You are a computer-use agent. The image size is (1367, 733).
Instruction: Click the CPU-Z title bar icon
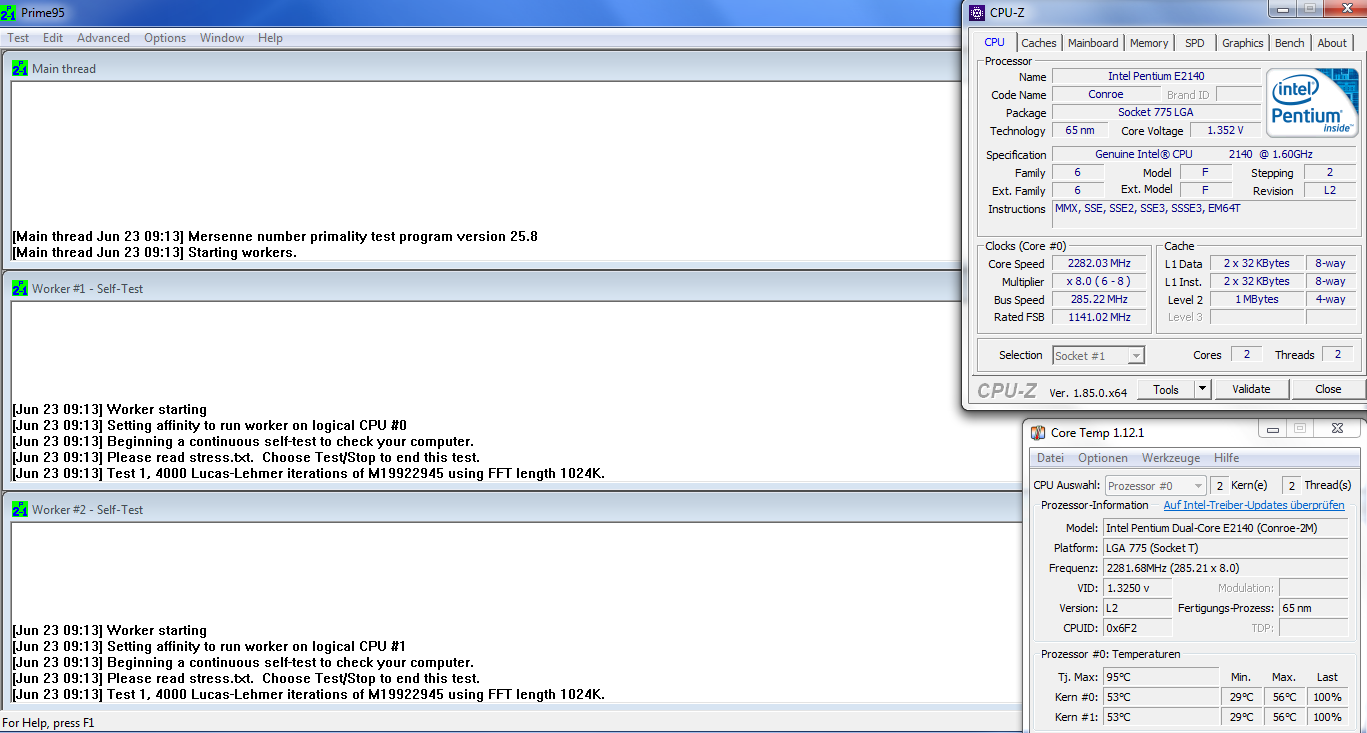[976, 12]
